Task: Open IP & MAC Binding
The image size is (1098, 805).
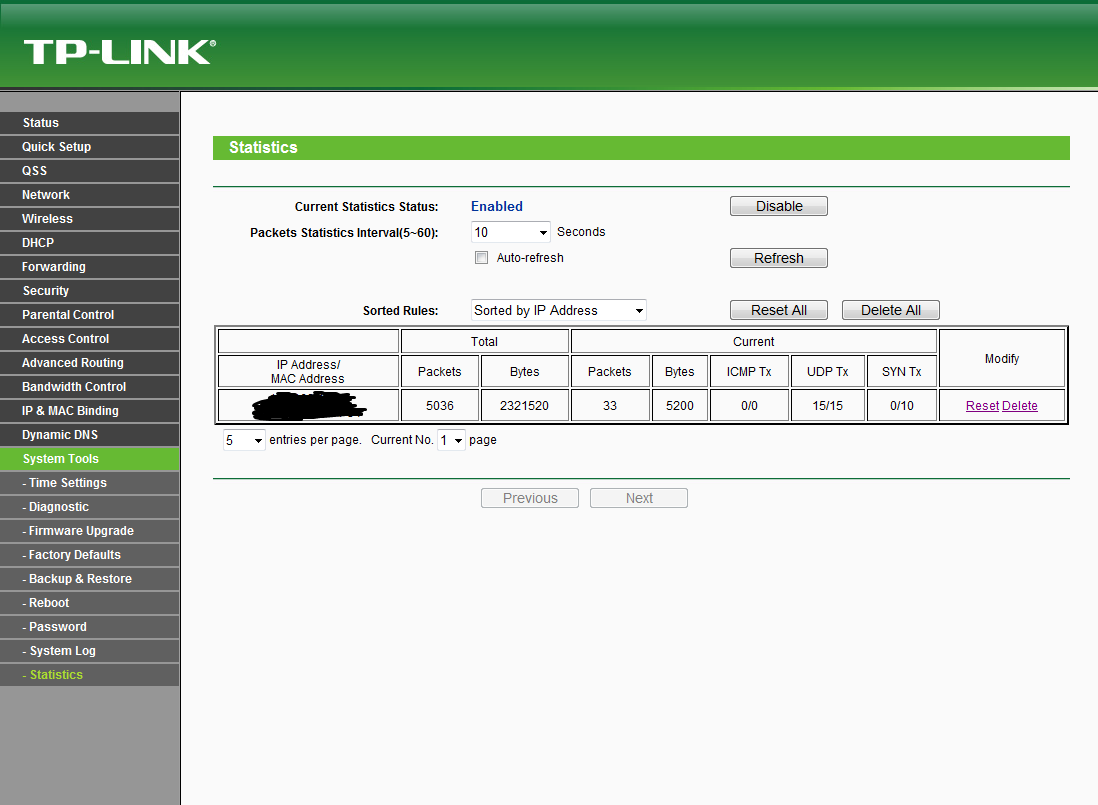Action: pyautogui.click(x=90, y=411)
